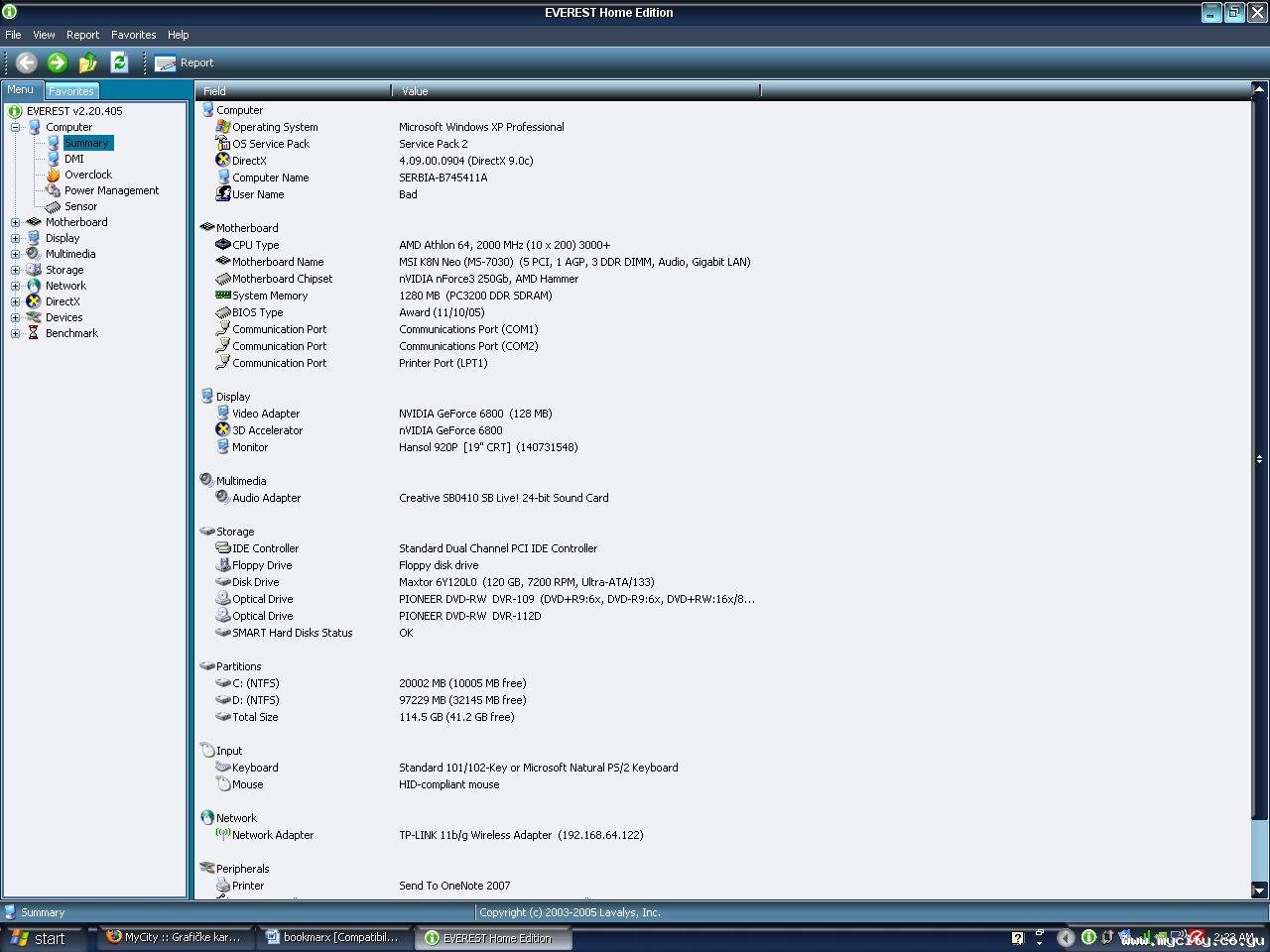Click the Display monitor icon in tree
The height and width of the screenshot is (952, 1270).
tap(34, 238)
